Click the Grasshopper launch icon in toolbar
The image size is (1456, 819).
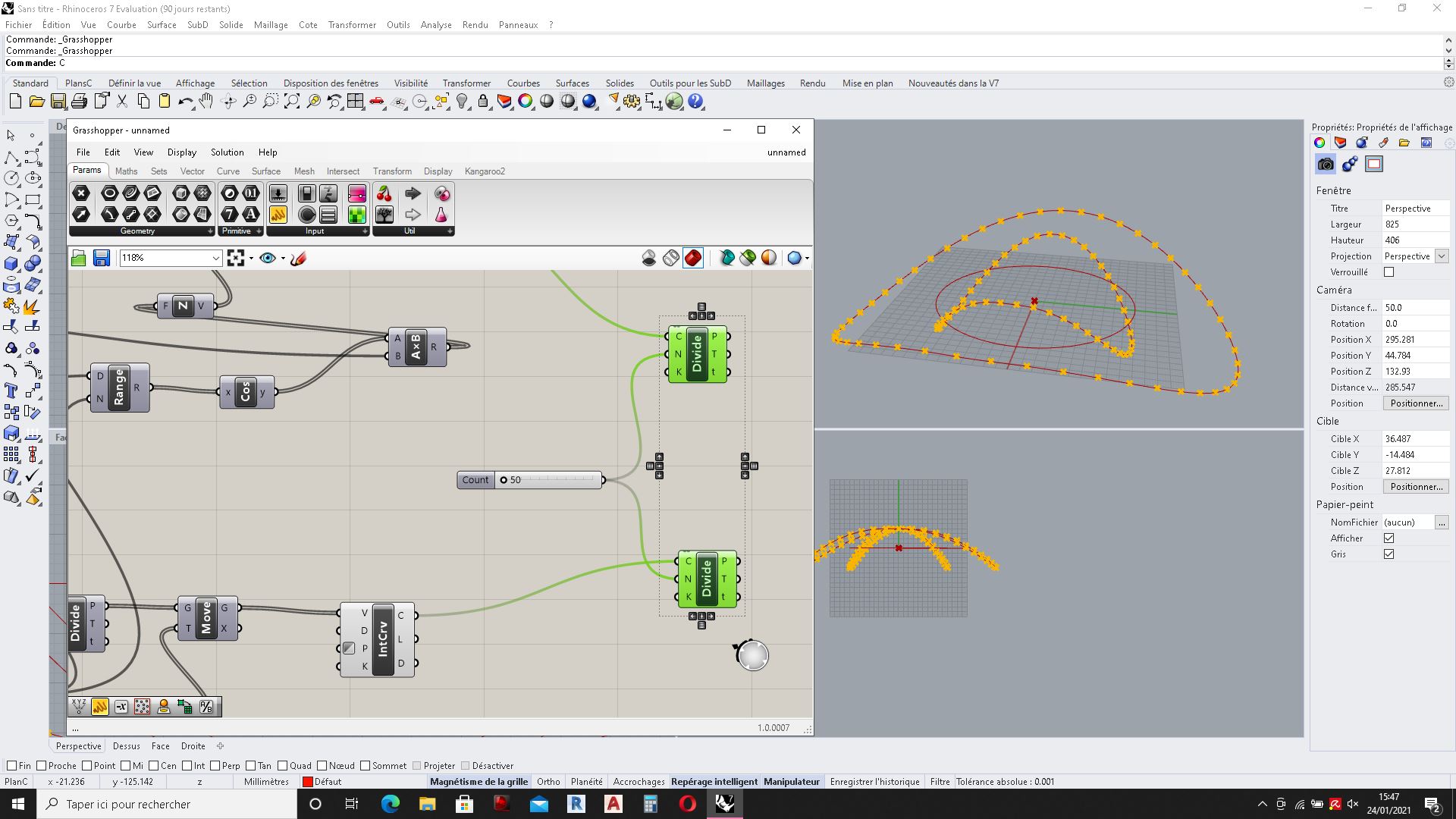coord(674,101)
